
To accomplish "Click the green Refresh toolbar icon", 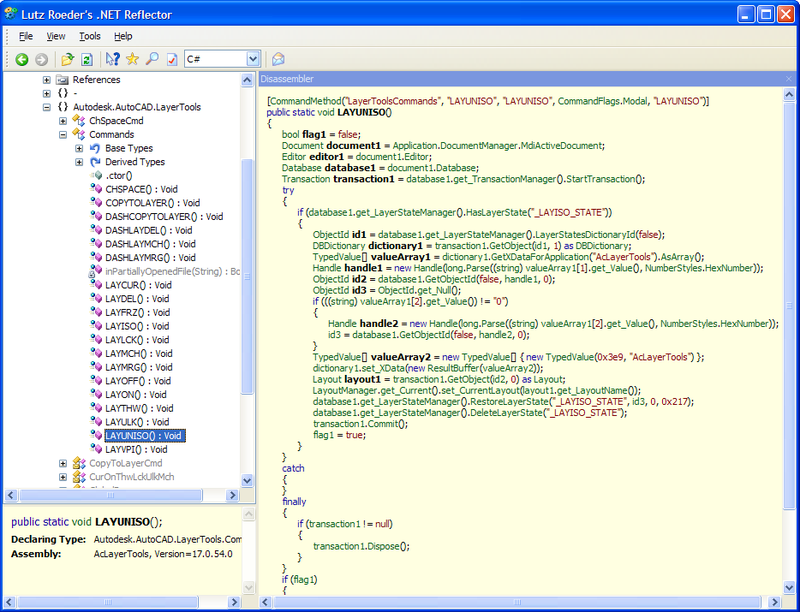I will (x=87, y=60).
